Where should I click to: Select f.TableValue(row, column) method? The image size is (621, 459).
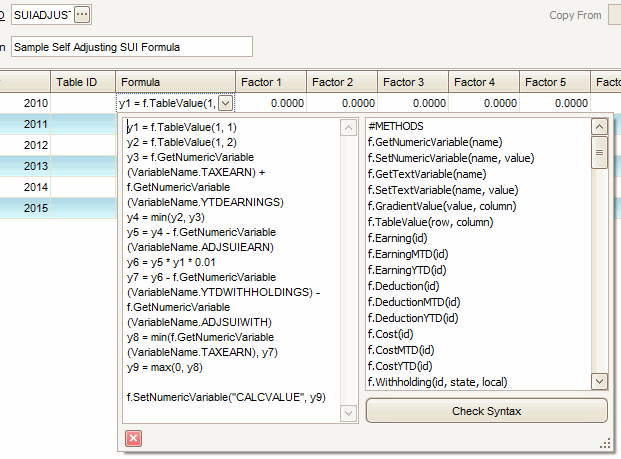(428, 221)
